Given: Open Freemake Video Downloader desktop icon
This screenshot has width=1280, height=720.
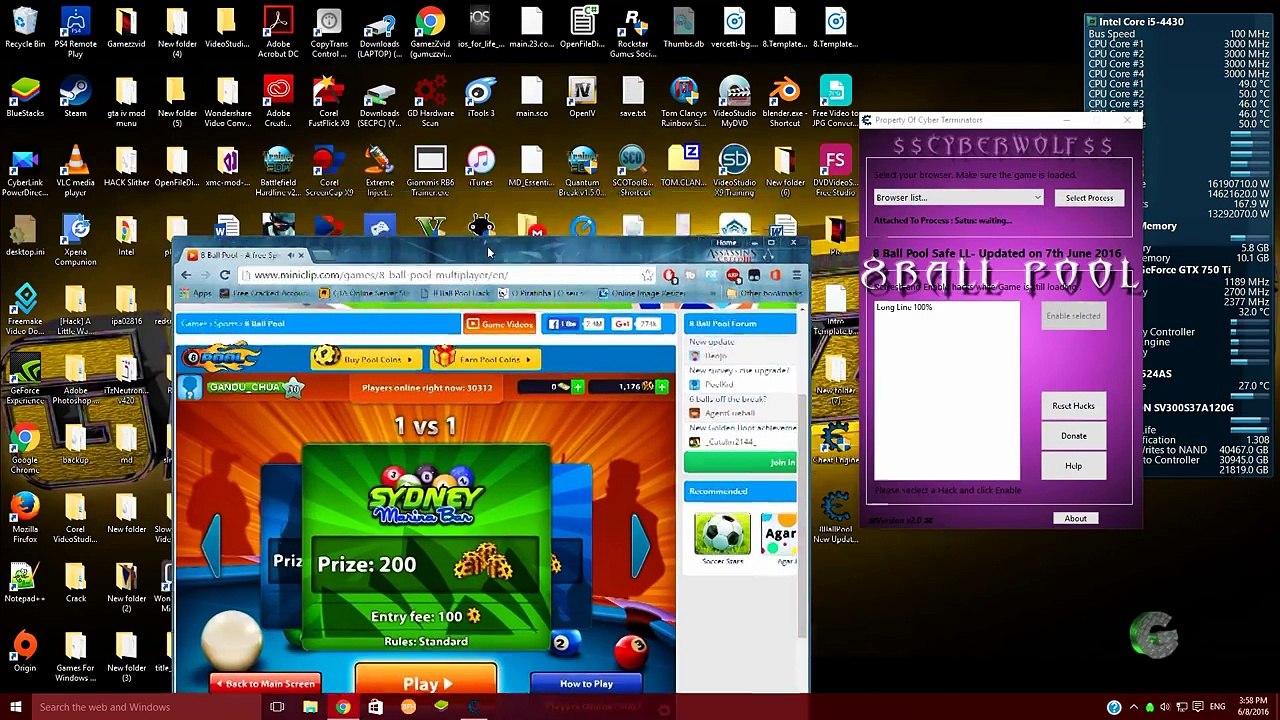Looking at the screenshot, I should (25, 308).
